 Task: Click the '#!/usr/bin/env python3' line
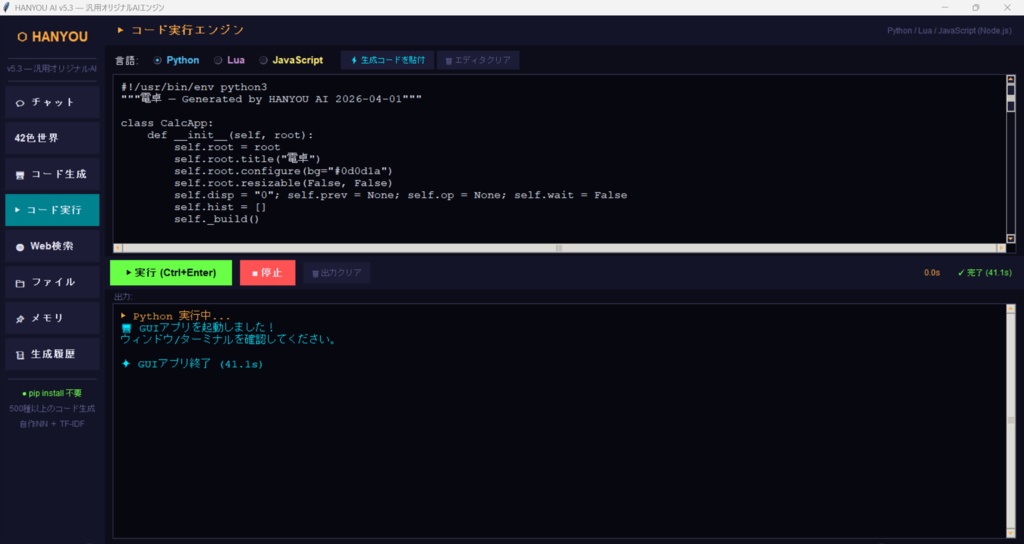194,87
